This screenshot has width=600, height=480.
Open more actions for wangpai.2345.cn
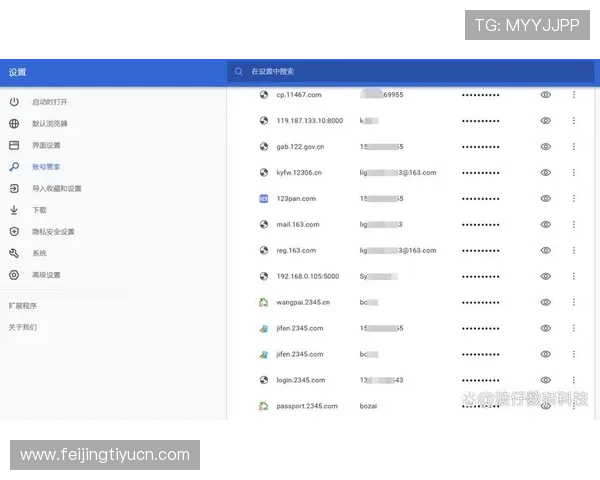(x=574, y=302)
